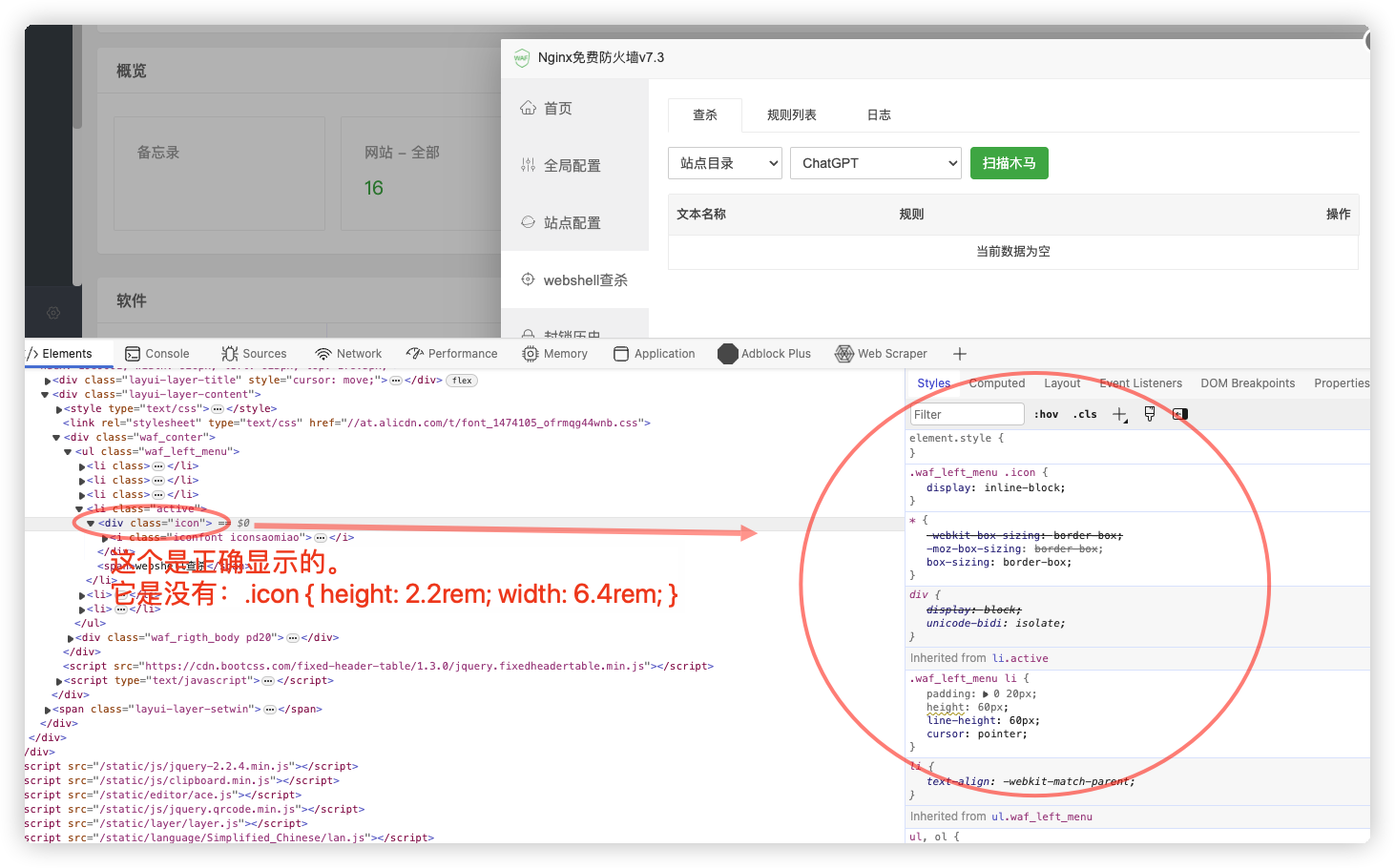Switch to the 规则列表 tab
This screenshot has height=868, width=1395.
click(792, 114)
